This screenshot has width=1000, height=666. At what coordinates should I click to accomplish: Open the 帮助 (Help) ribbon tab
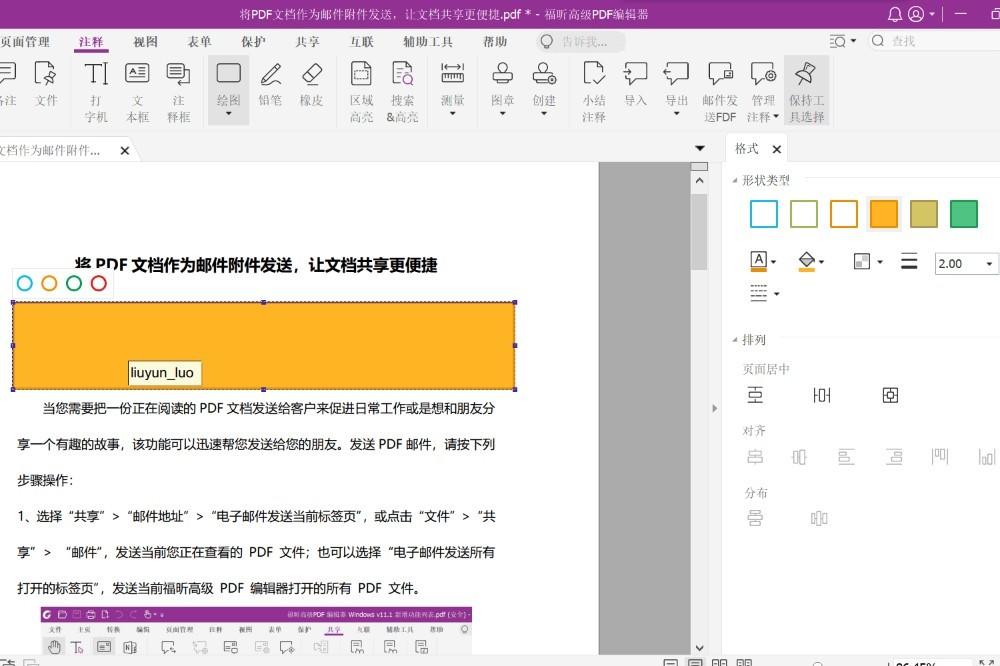coord(495,41)
